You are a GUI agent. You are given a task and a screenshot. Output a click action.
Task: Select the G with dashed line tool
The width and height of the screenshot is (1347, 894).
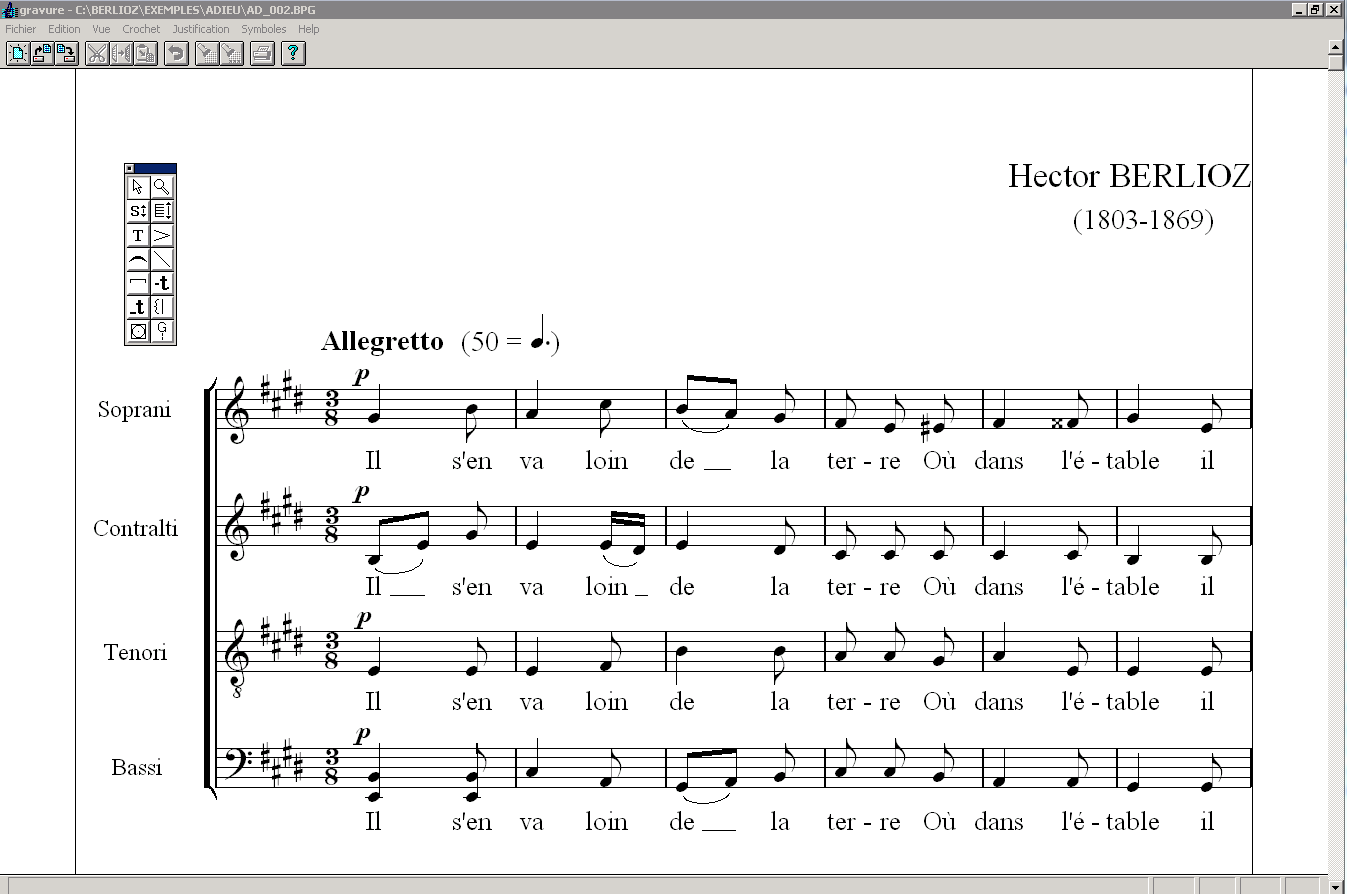tap(162, 331)
